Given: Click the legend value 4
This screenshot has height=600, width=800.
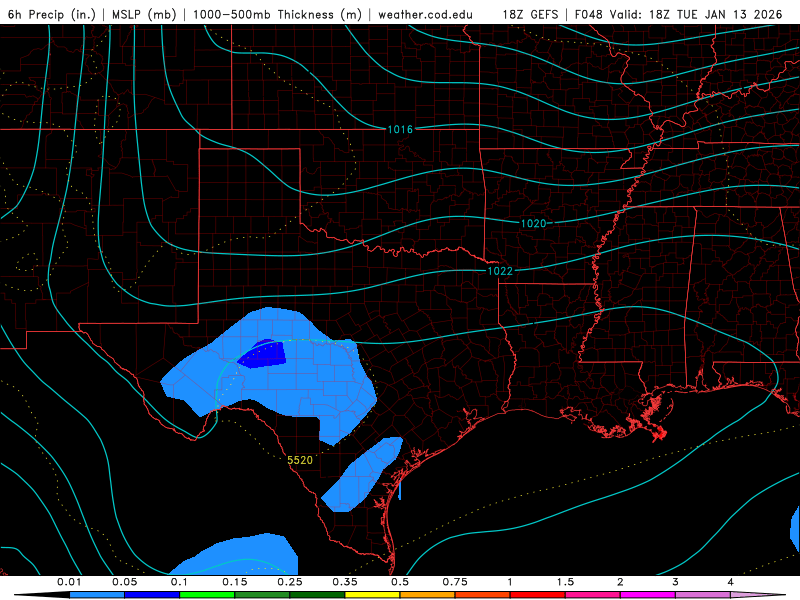Looking at the screenshot, I should 731,582.
